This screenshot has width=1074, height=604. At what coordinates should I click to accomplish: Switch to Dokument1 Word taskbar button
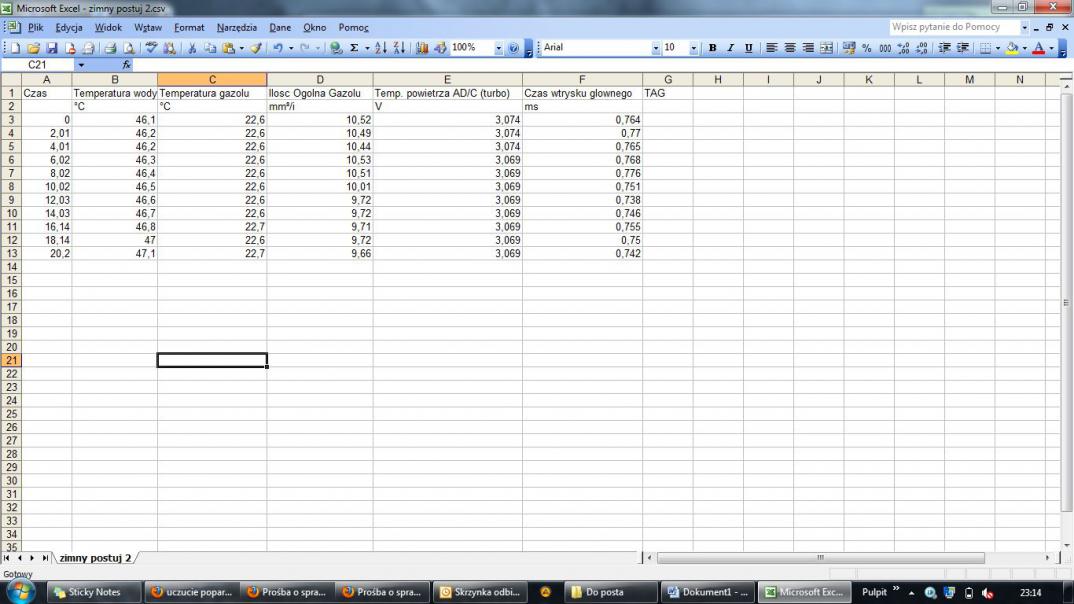point(708,592)
